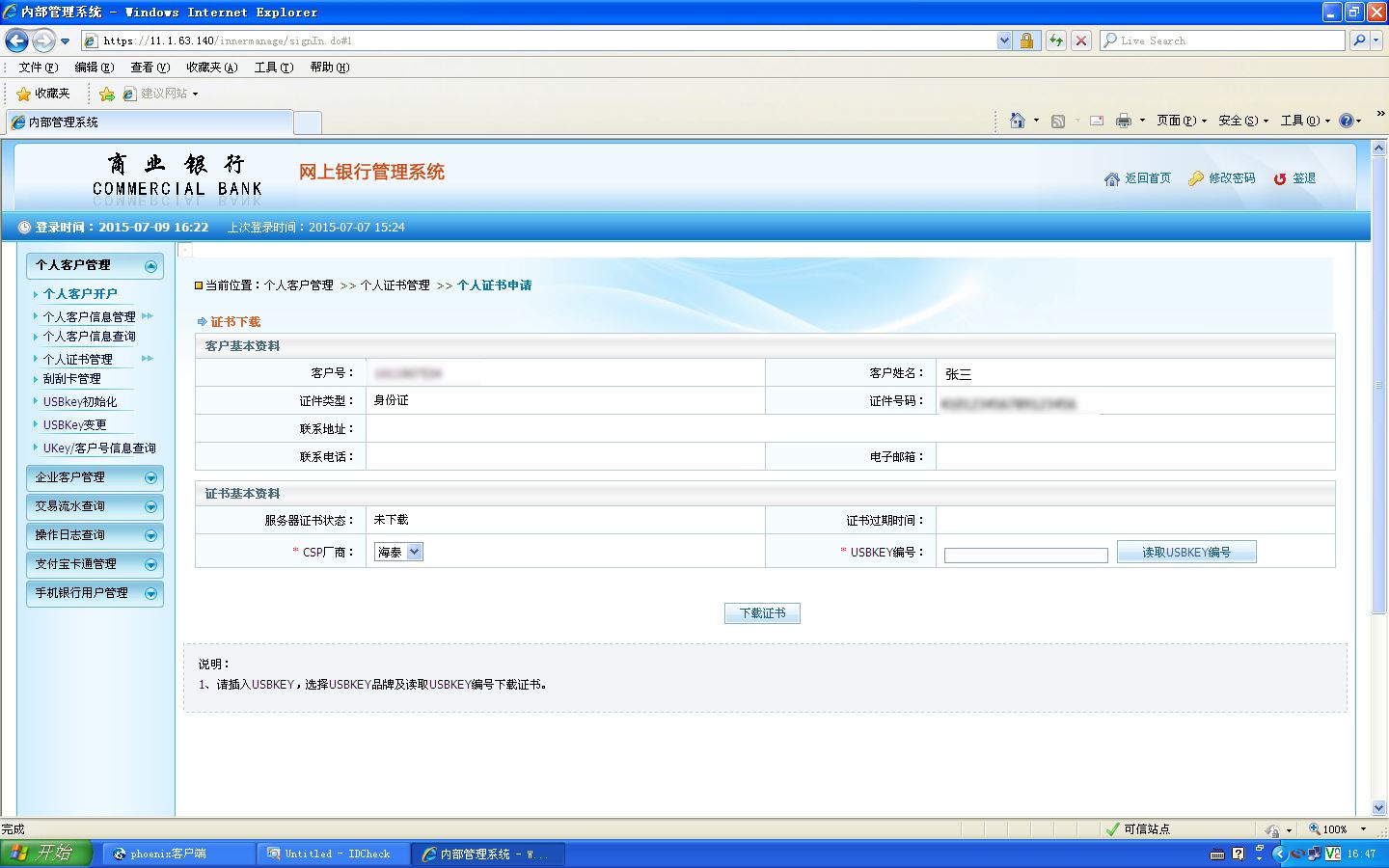Click the refresh page icon in address bar
Screen dimensions: 1389x868
click(1056, 41)
